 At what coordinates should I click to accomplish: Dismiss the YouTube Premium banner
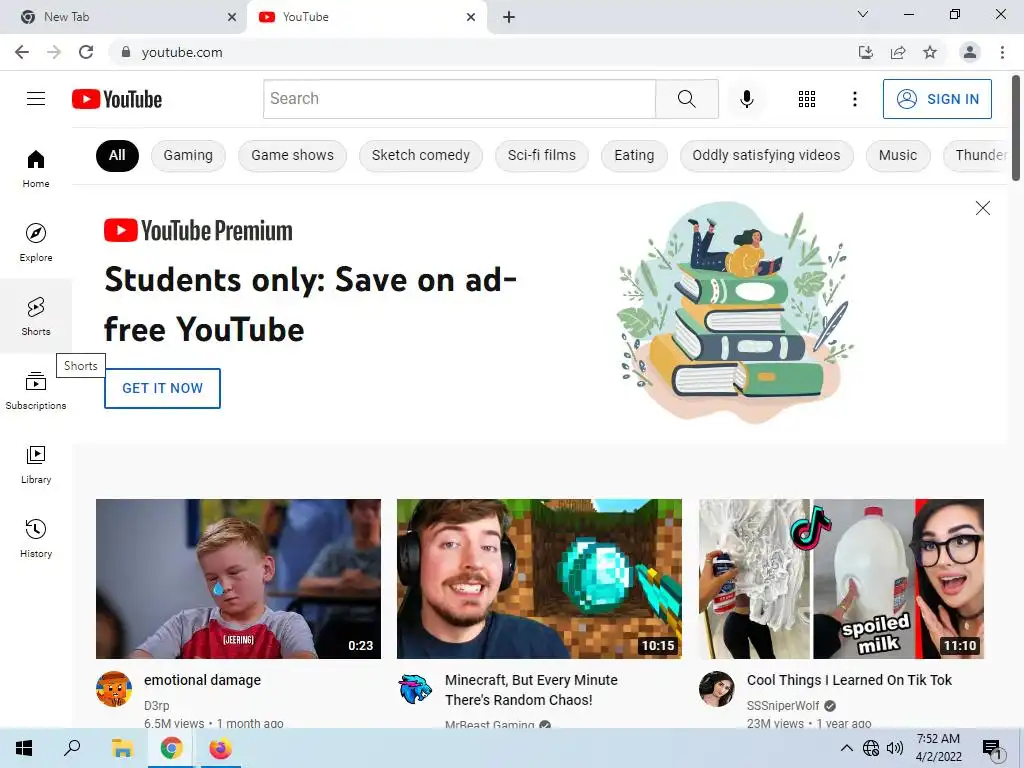coord(982,208)
